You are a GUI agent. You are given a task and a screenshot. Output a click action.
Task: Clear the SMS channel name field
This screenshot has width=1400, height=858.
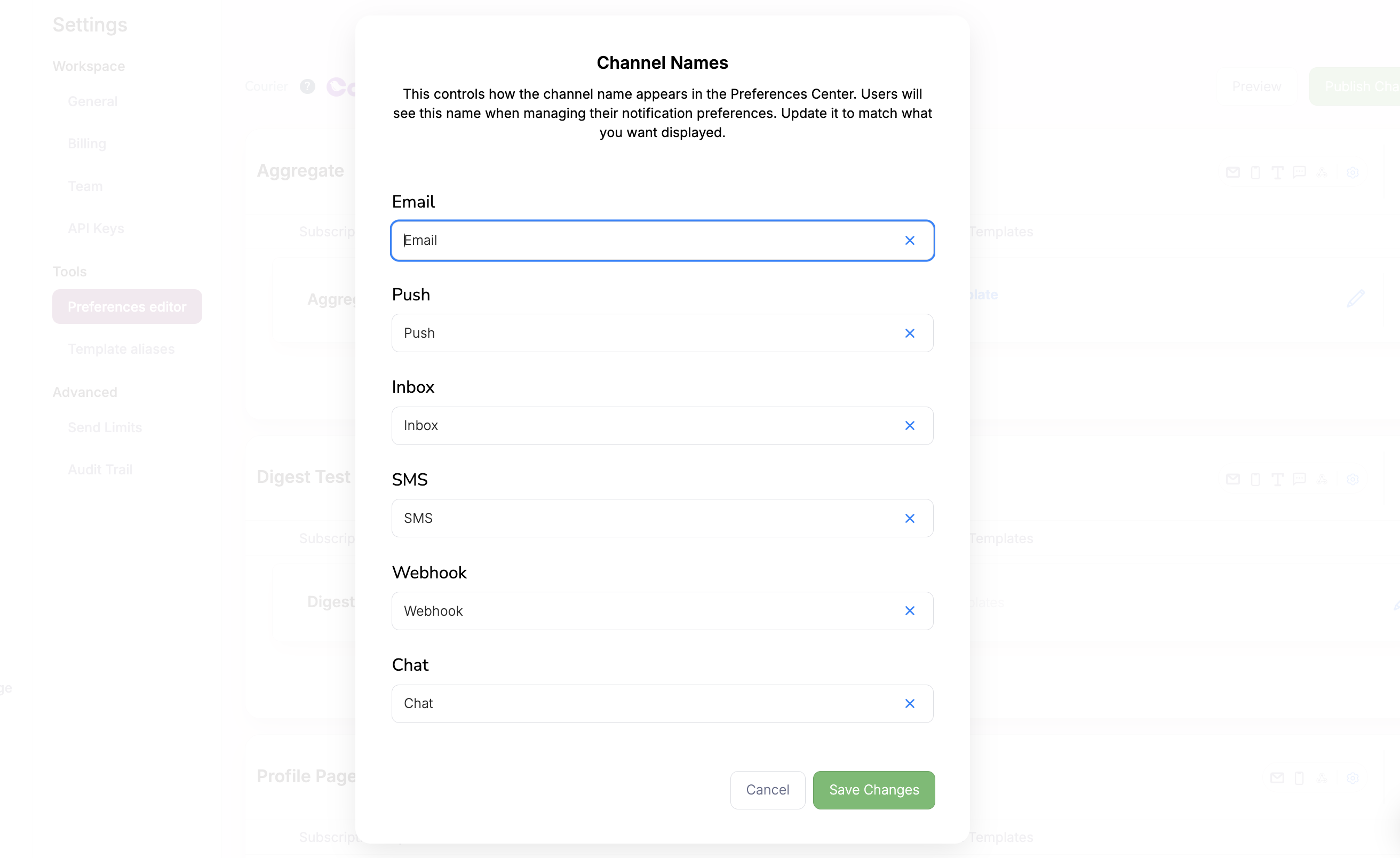point(910,518)
